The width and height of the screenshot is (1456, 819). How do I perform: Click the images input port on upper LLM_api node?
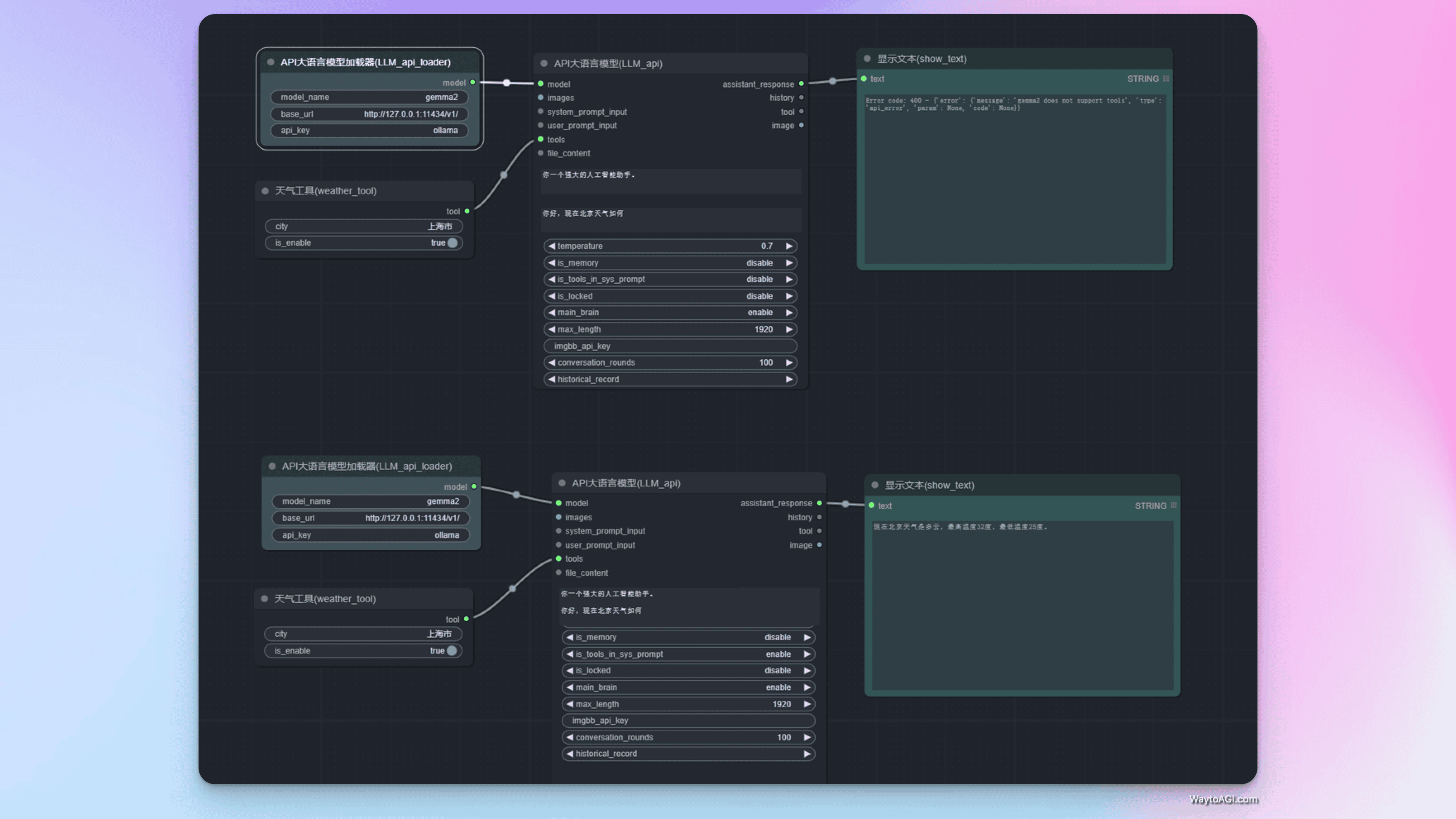click(540, 98)
